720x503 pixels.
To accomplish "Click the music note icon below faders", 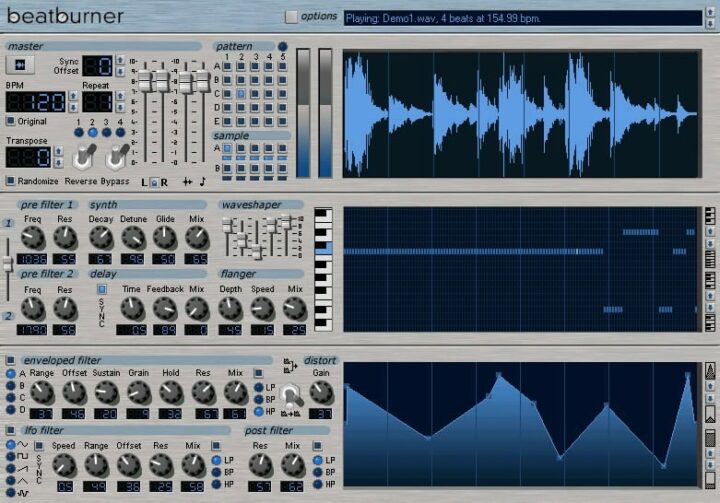I will coord(202,182).
